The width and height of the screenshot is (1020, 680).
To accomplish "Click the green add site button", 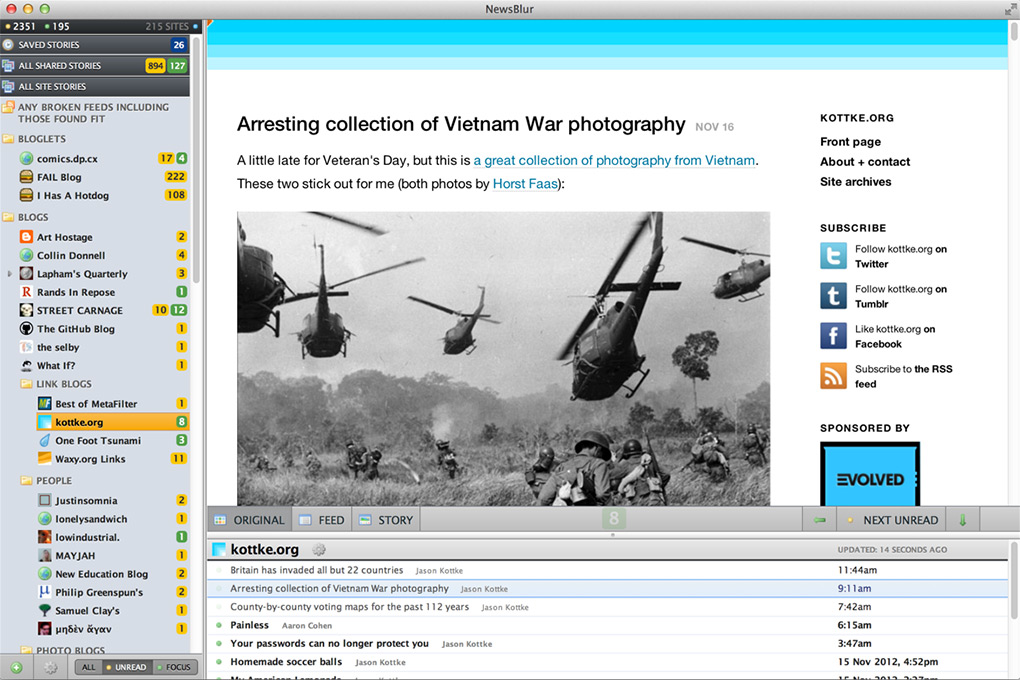I will coord(16,667).
